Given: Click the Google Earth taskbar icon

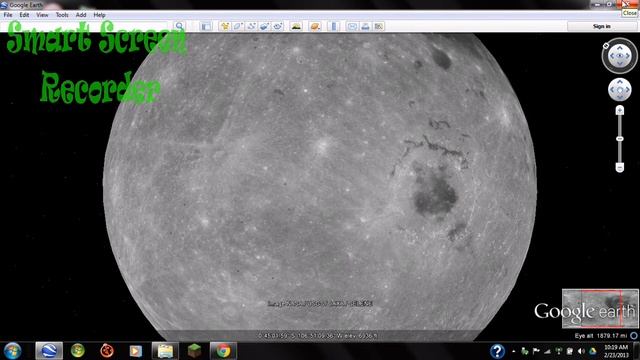Looking at the screenshot, I should click(x=49, y=351).
